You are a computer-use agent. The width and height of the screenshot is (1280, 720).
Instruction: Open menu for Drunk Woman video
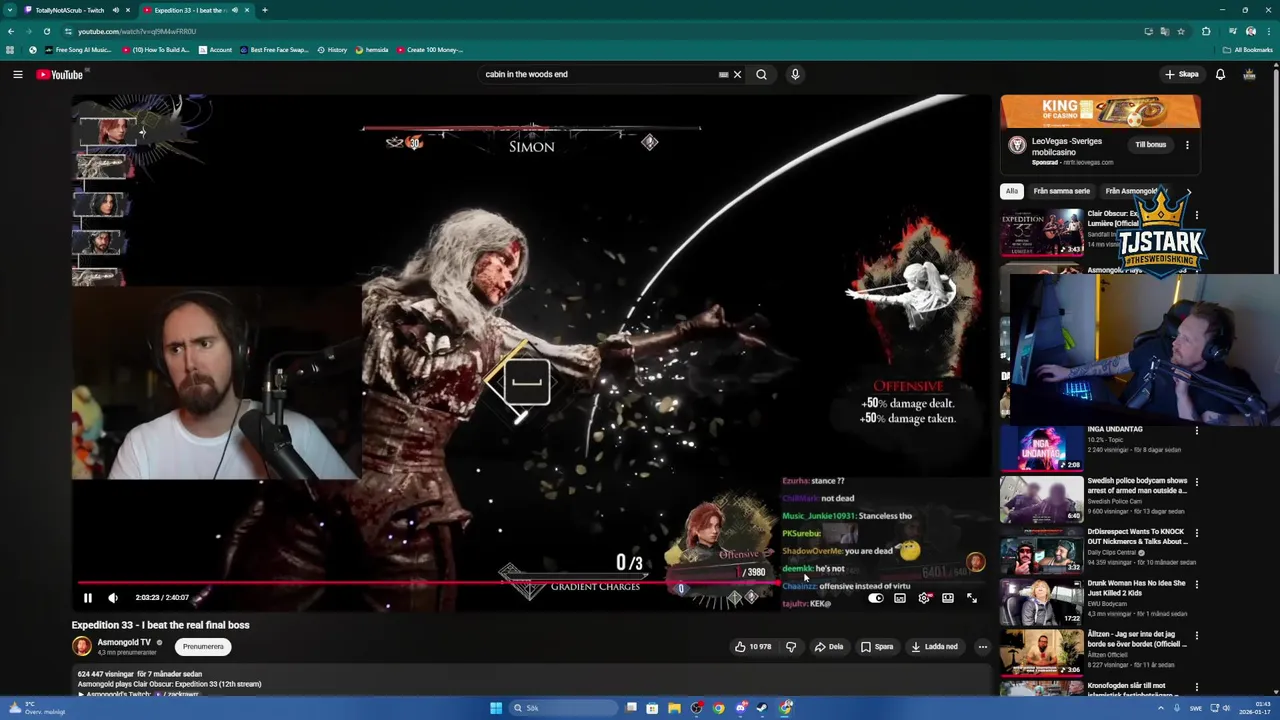[x=1196, y=585]
